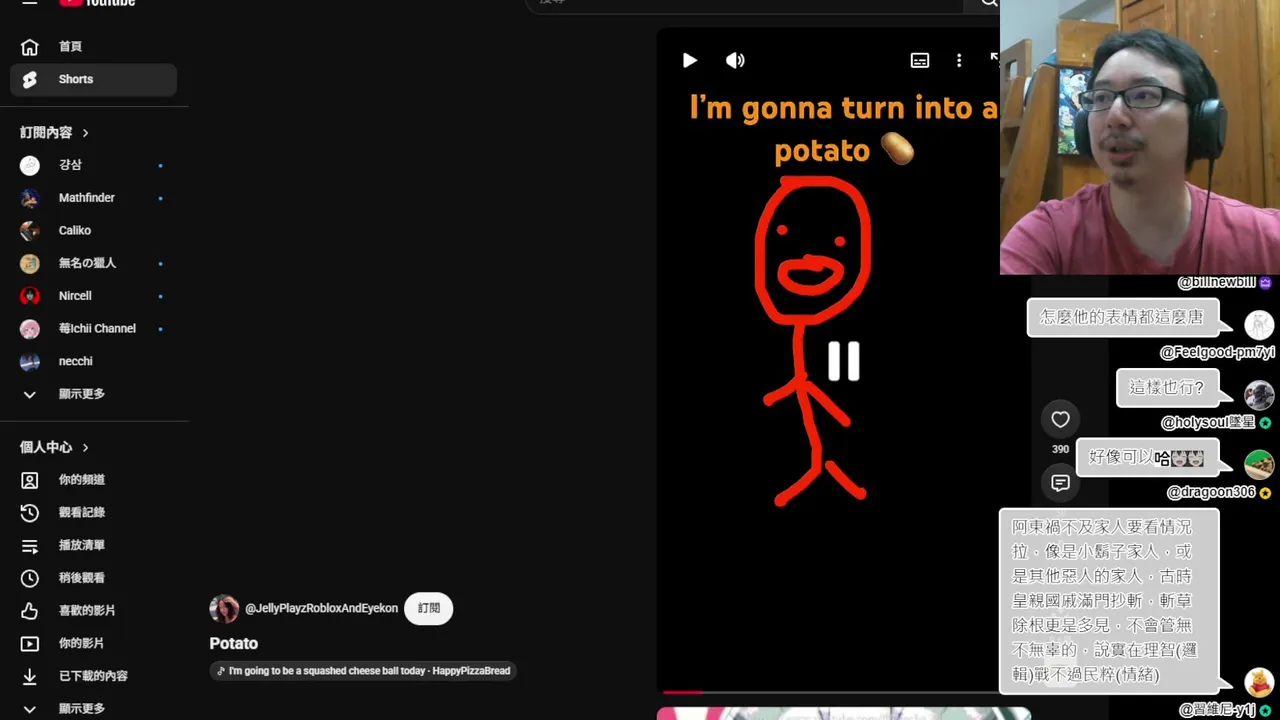Open the Shorts section in the sidebar
1280x720 pixels.
click(x=93, y=79)
